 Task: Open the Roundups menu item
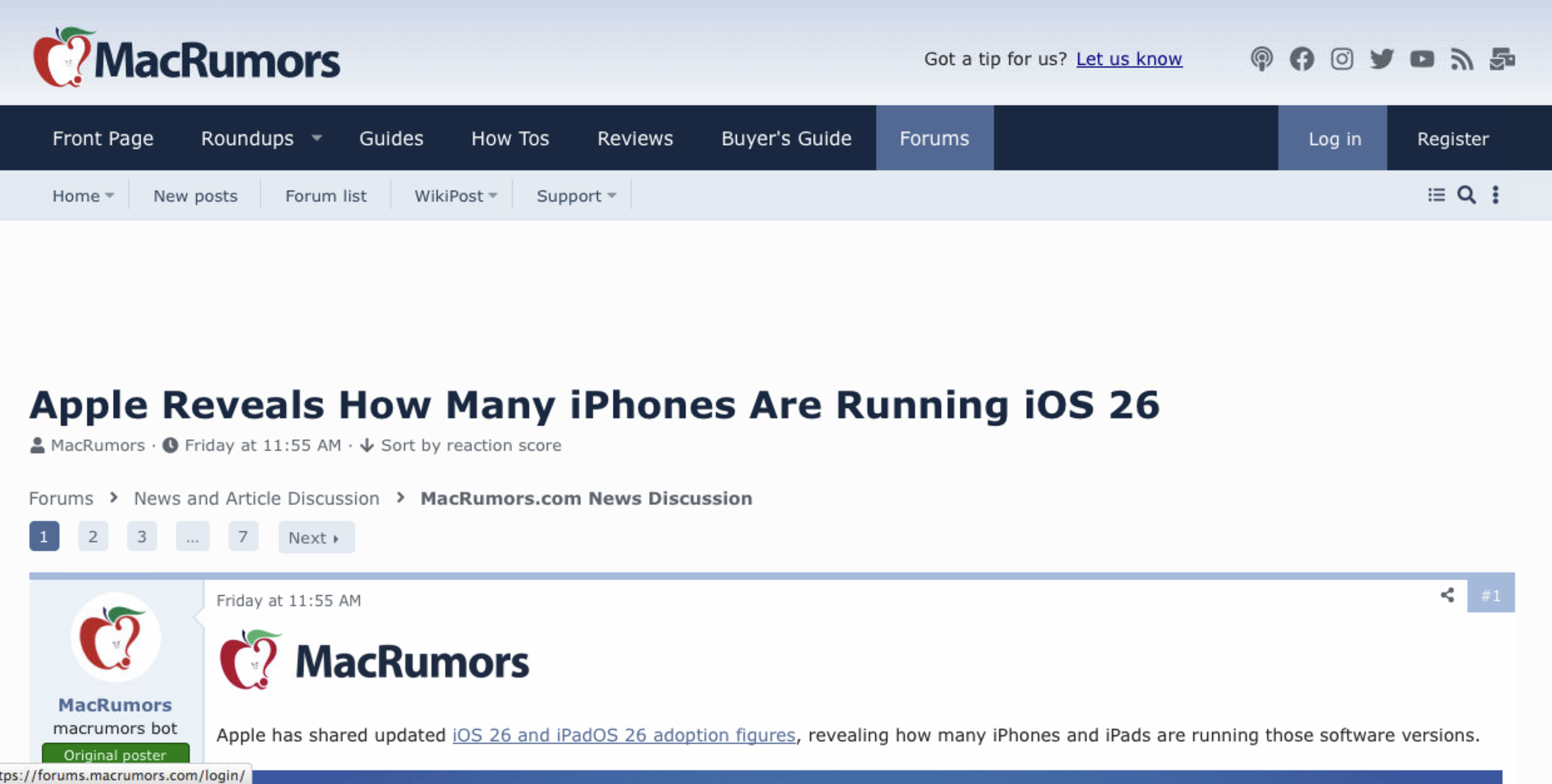click(x=247, y=138)
